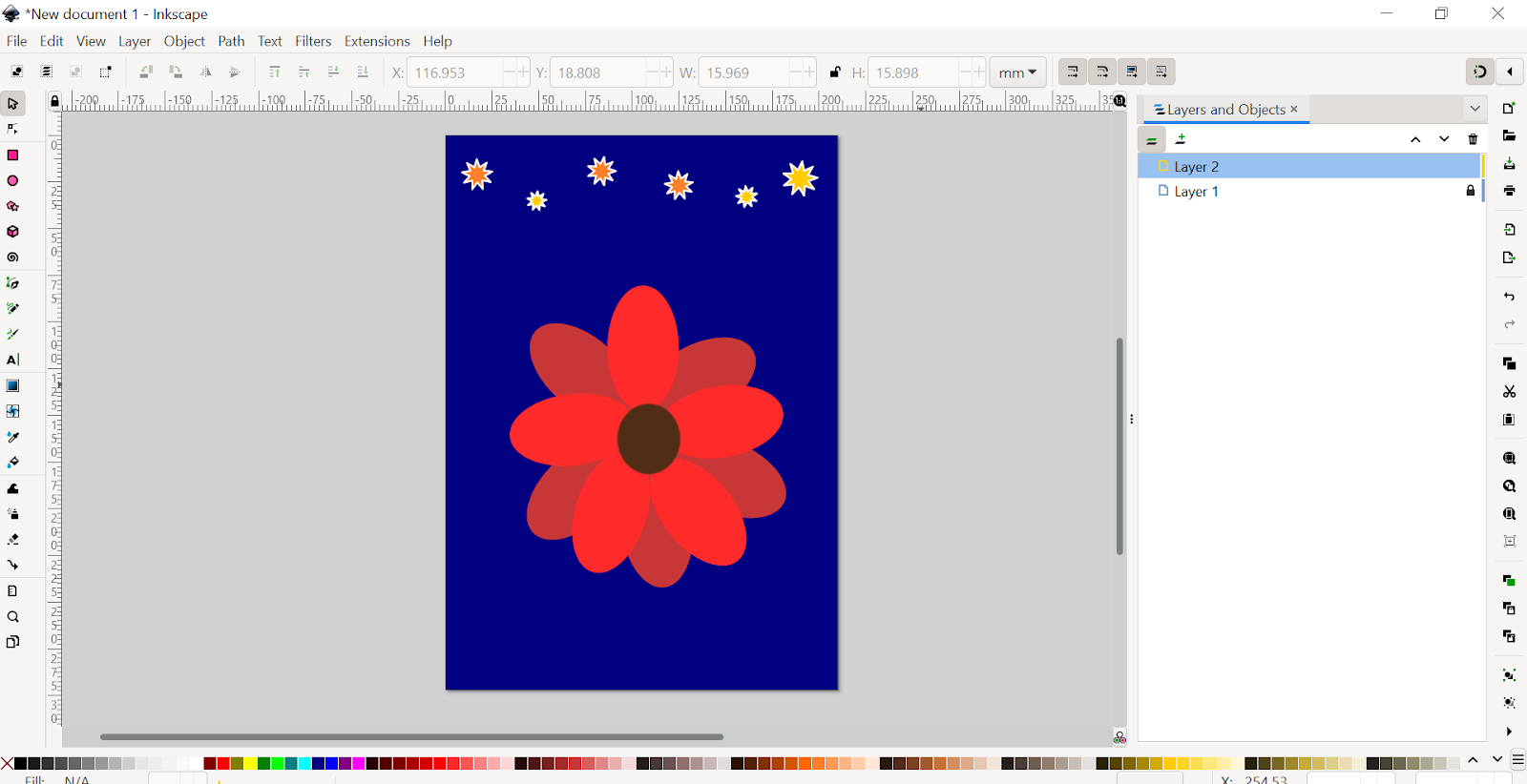Image resolution: width=1527 pixels, height=784 pixels.
Task: Open the Object menu
Action: tap(184, 41)
